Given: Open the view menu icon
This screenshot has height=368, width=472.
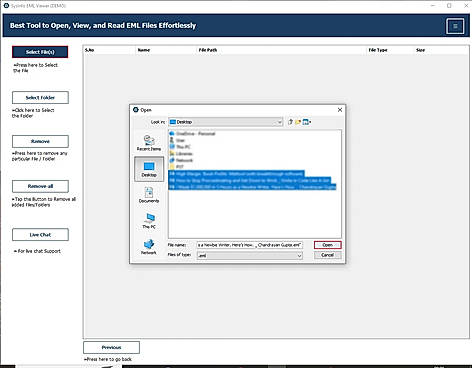Looking at the screenshot, I should pos(307,122).
